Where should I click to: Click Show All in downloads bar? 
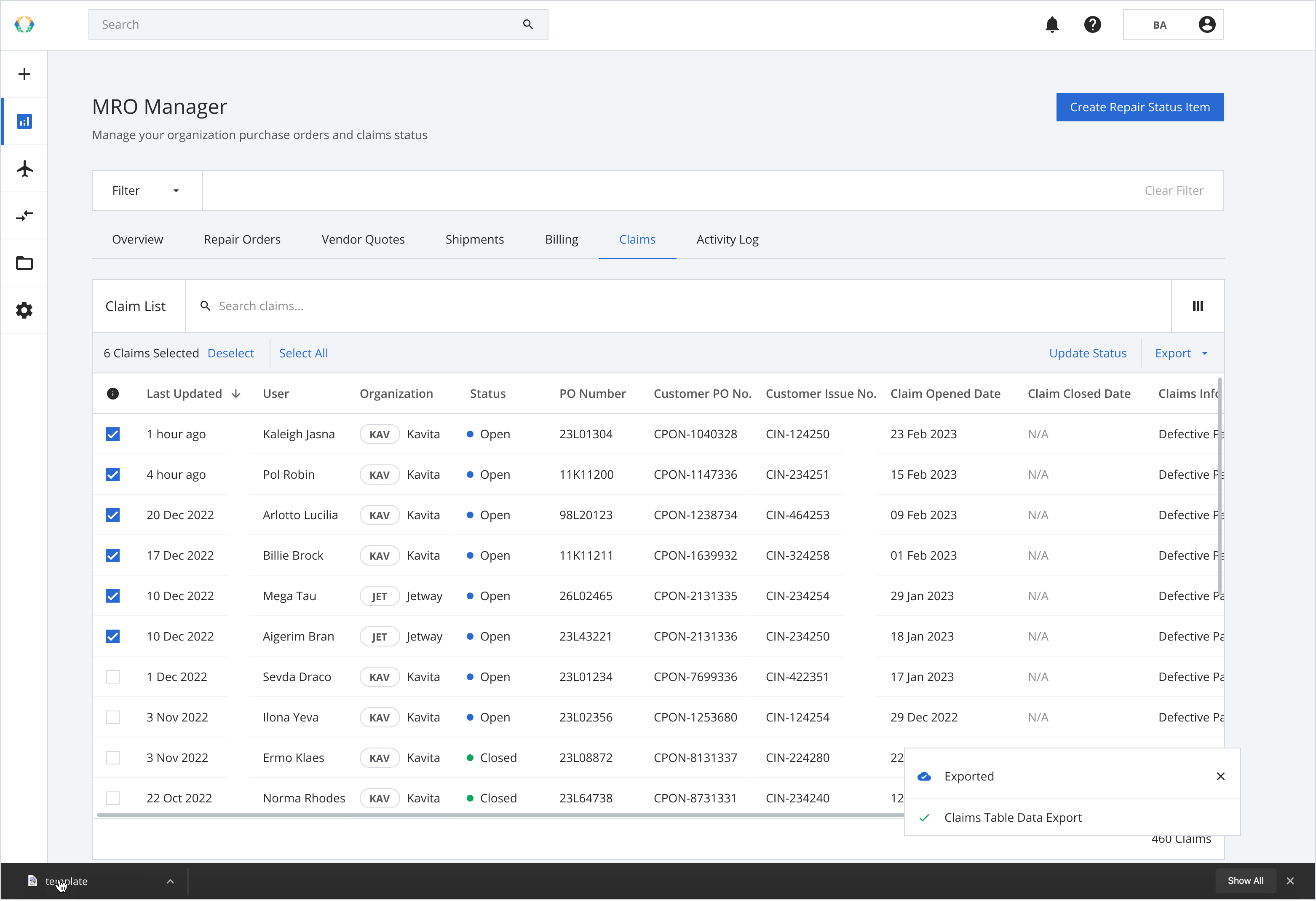pos(1245,881)
